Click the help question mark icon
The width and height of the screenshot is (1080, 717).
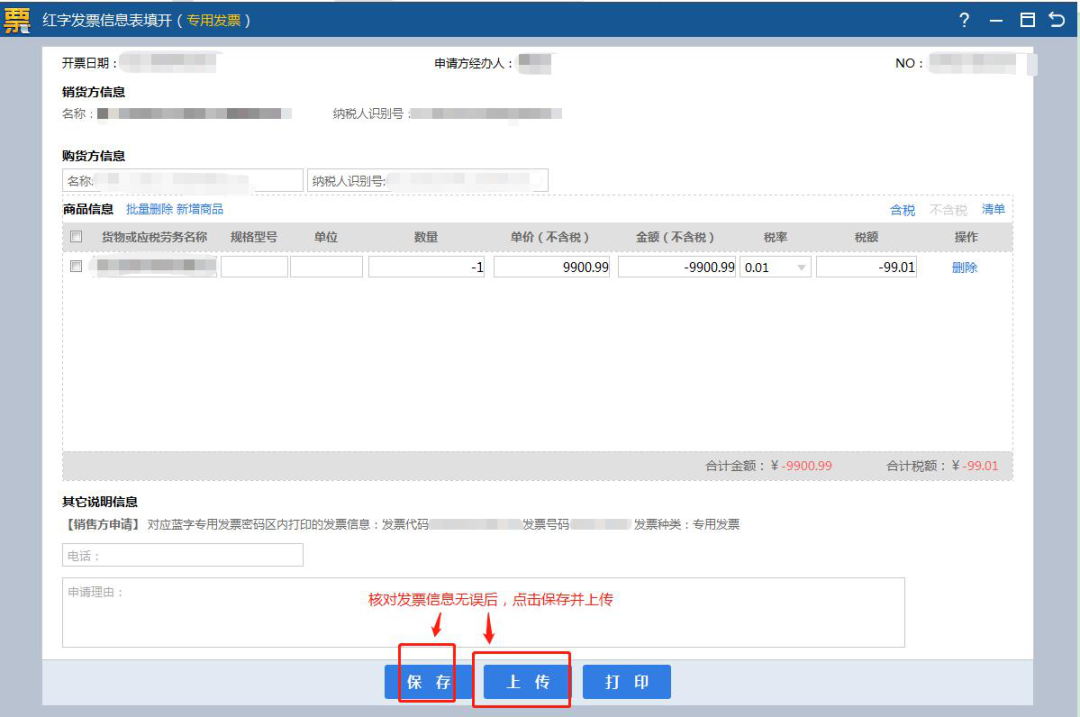click(x=964, y=20)
